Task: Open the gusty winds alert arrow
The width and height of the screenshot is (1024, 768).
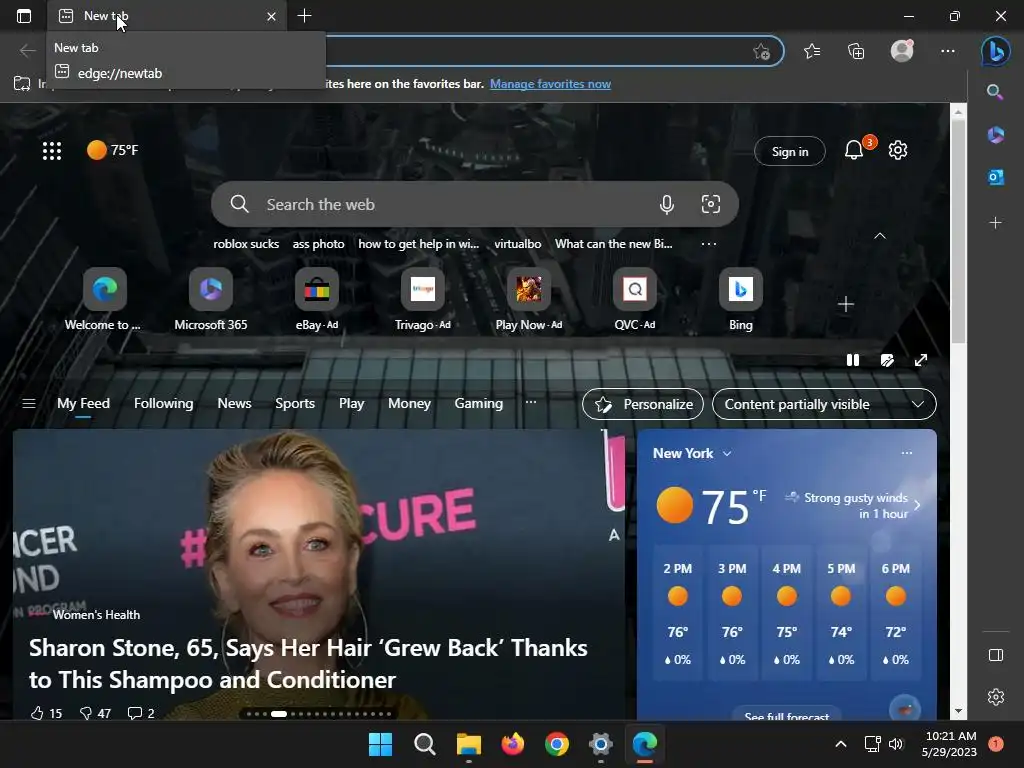Action: 917,505
